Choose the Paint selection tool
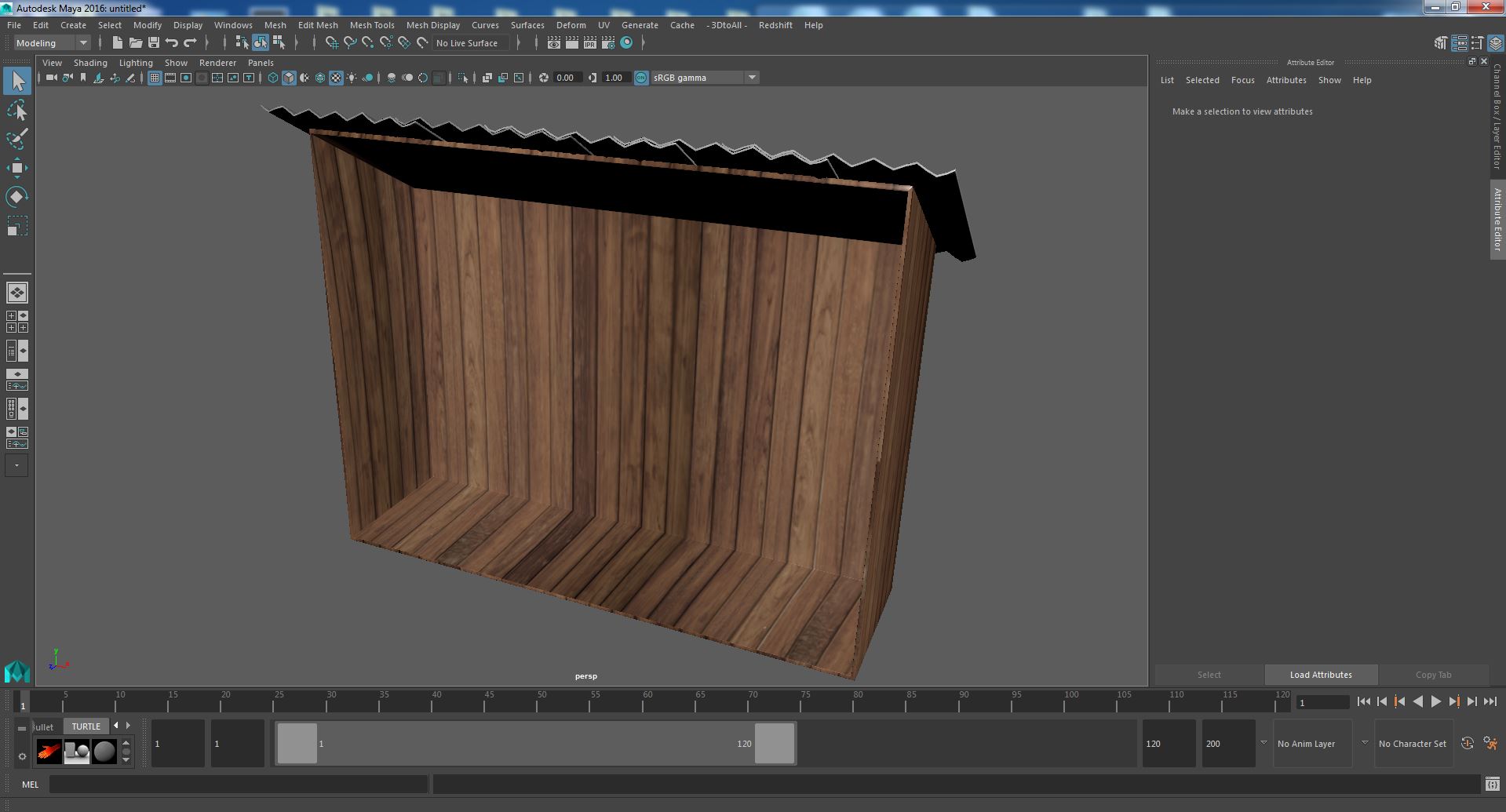This screenshot has width=1506, height=812. (17, 140)
